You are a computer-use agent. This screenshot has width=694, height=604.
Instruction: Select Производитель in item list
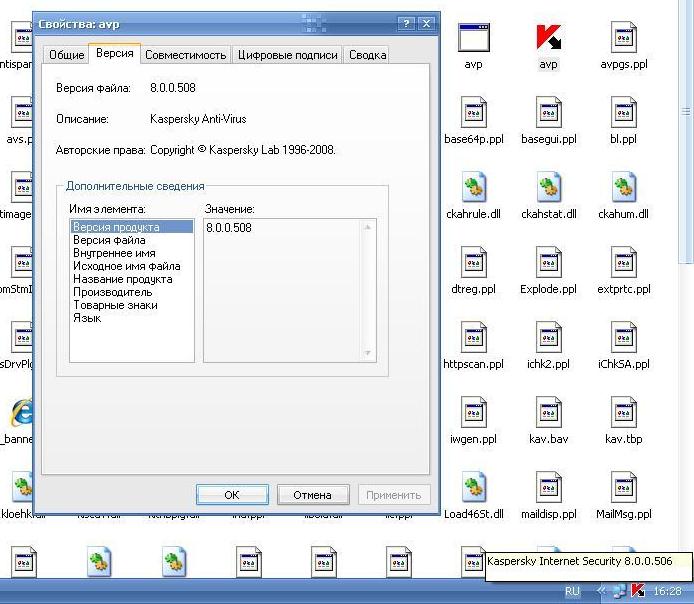(131, 292)
